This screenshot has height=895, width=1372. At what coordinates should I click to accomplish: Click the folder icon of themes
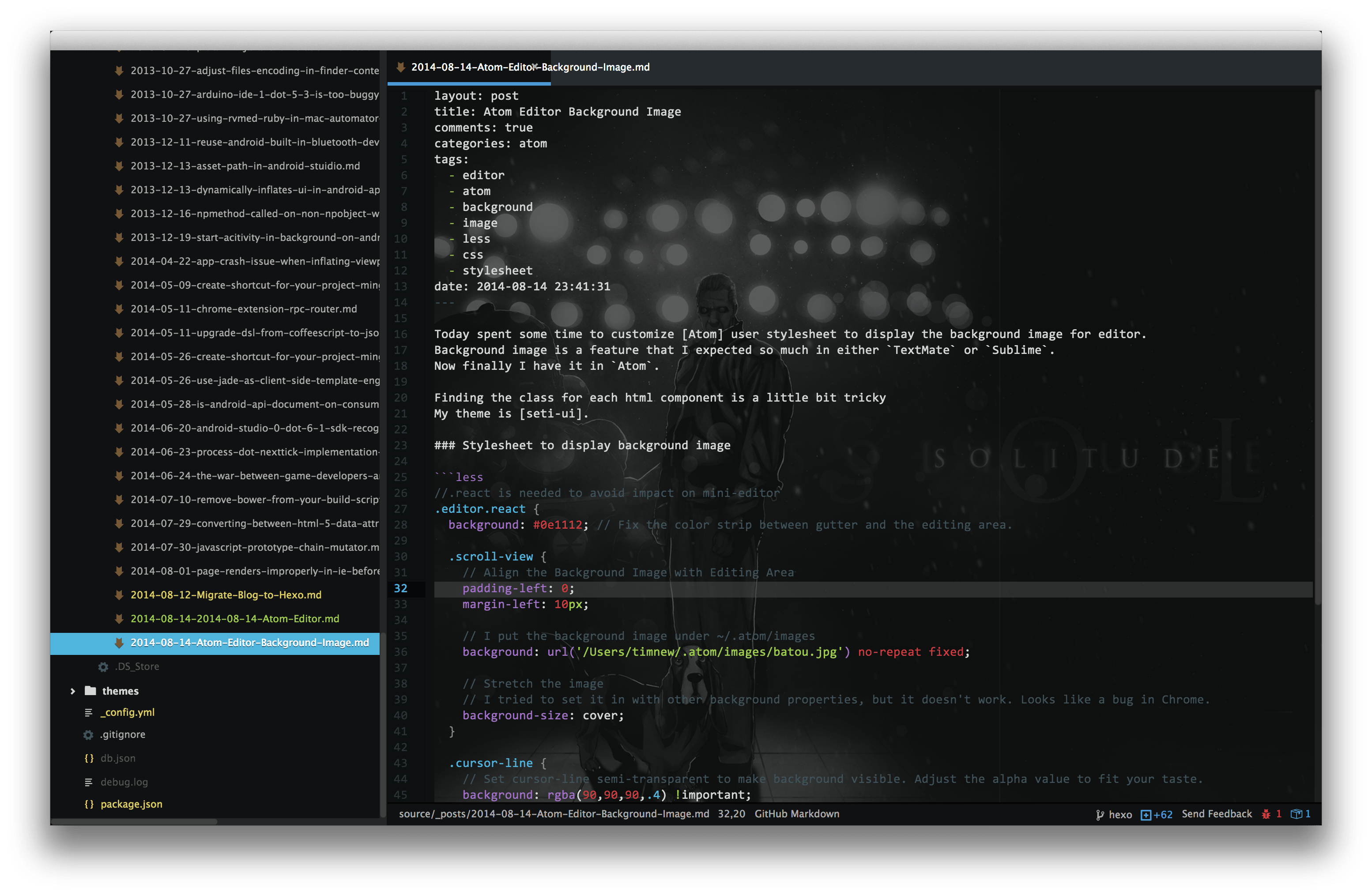tap(90, 690)
